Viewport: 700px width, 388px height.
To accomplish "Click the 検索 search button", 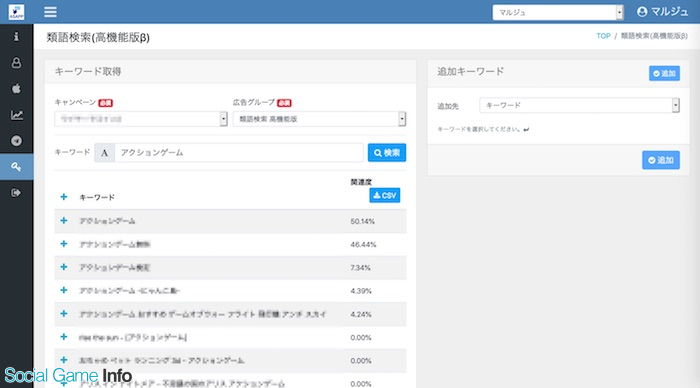I will (387, 153).
